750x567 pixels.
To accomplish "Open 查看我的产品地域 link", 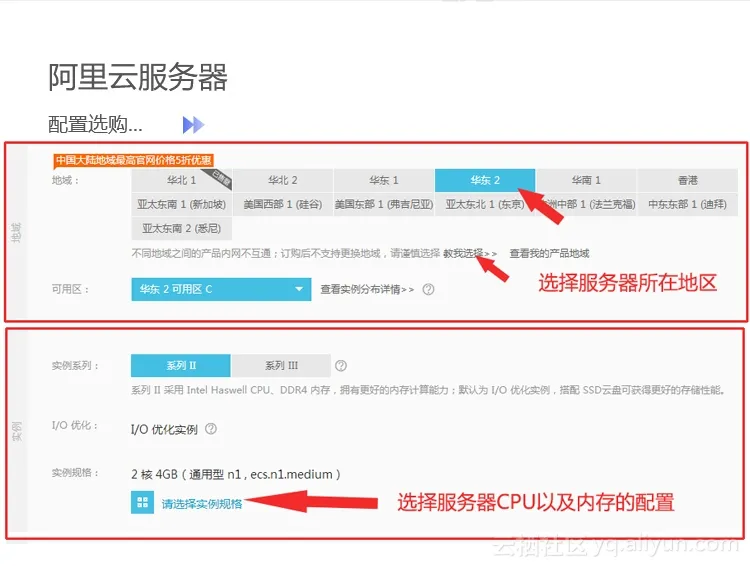I will coord(549,253).
